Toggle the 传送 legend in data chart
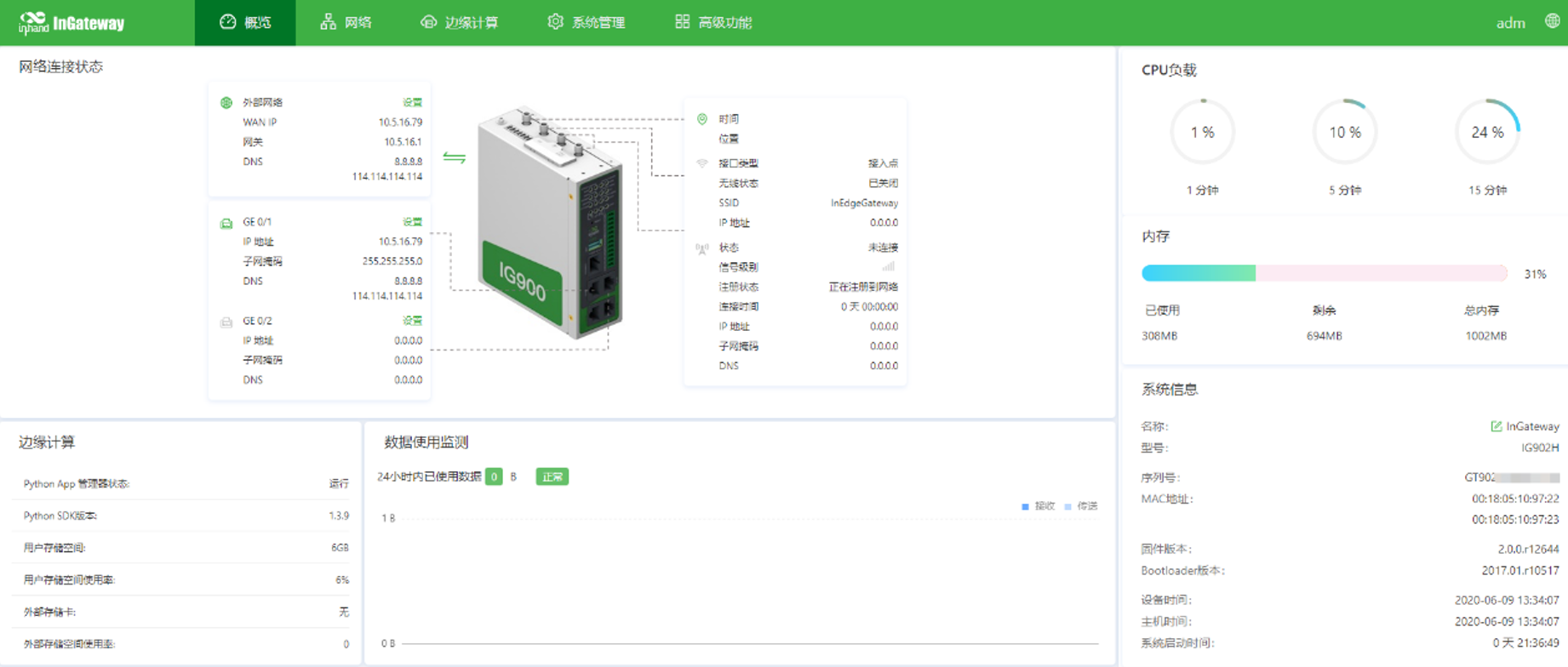Viewport: 1568px width, 667px height. tap(1081, 506)
